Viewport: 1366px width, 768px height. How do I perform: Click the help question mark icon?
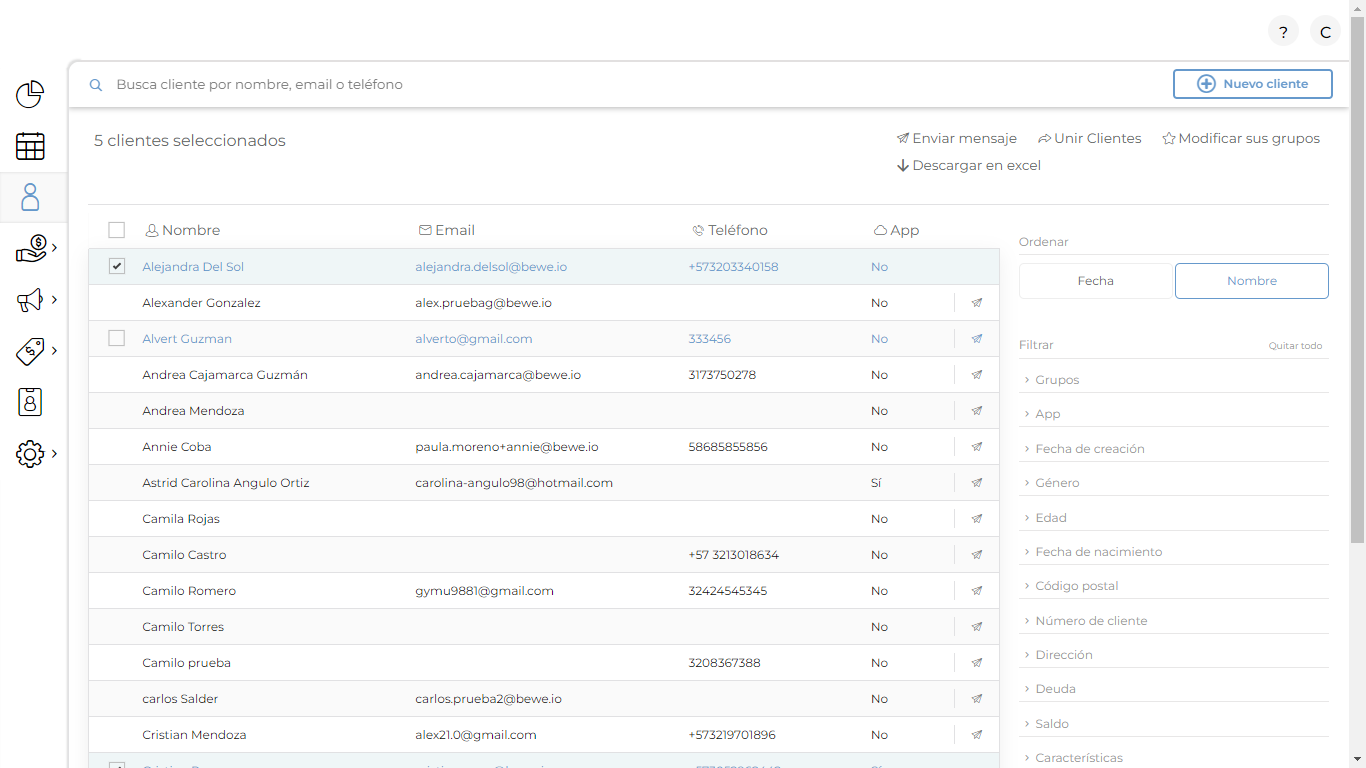click(1283, 32)
